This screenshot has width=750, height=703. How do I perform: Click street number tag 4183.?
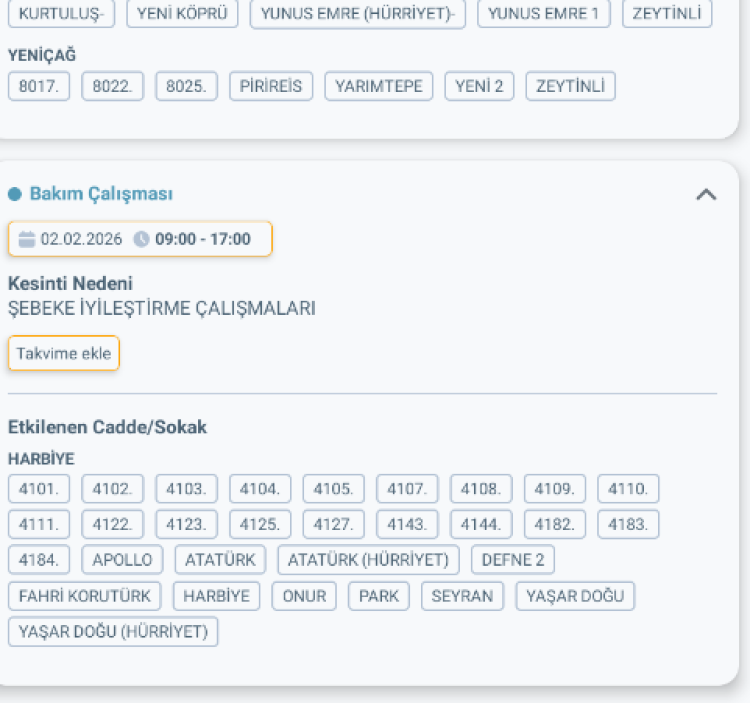[629, 524]
